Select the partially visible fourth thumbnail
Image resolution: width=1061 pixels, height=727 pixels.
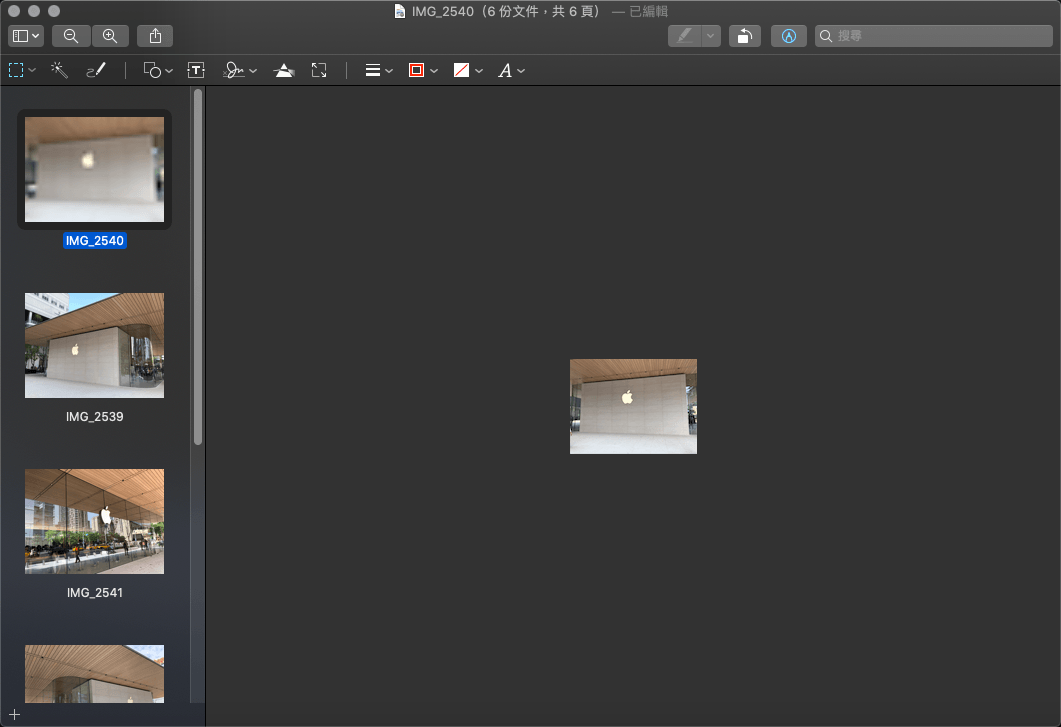95,674
